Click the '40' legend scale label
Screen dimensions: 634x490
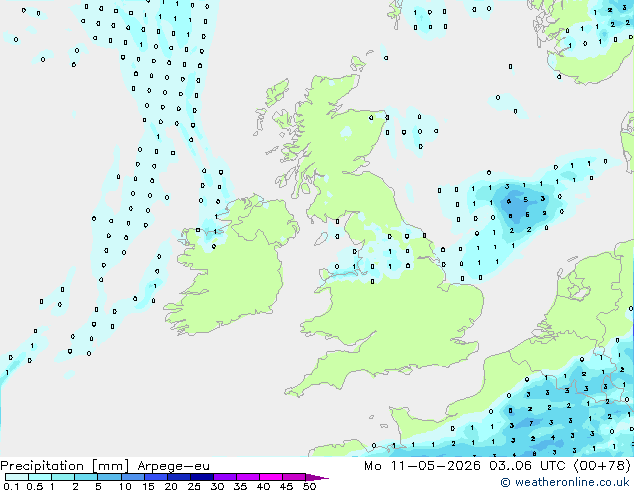263,486
